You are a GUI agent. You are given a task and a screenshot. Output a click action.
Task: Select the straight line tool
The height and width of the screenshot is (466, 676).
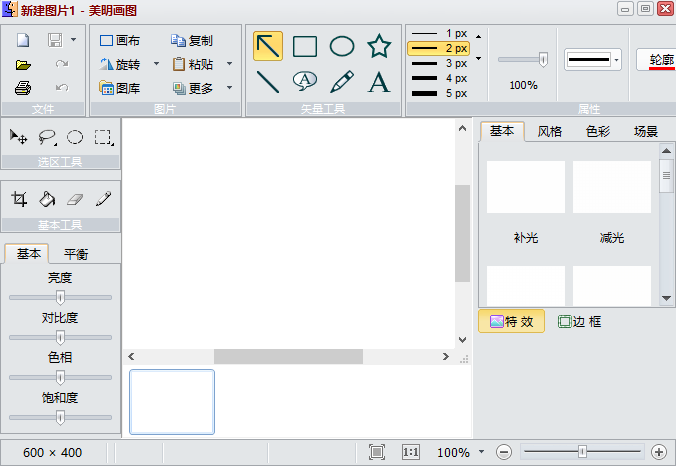[x=268, y=82]
